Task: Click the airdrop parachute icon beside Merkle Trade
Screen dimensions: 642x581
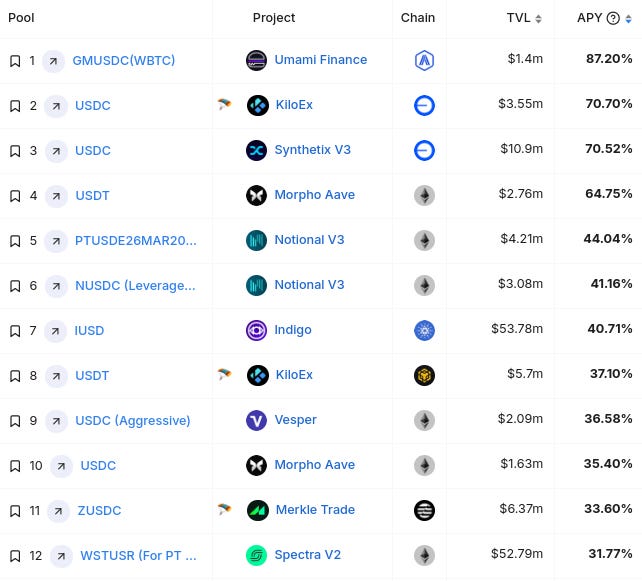Action: (x=224, y=509)
